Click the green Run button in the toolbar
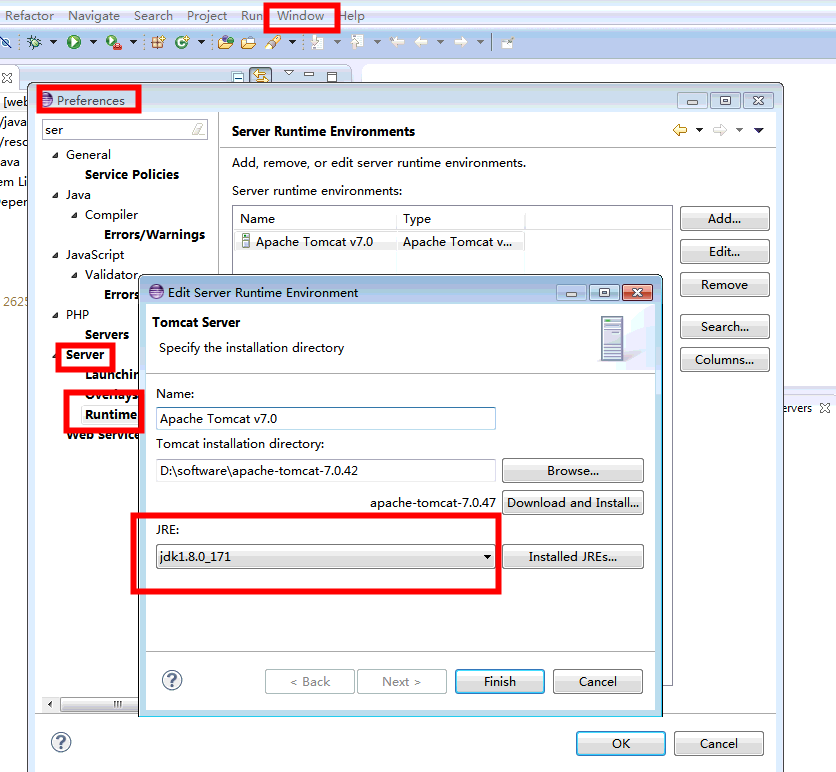 pyautogui.click(x=74, y=42)
